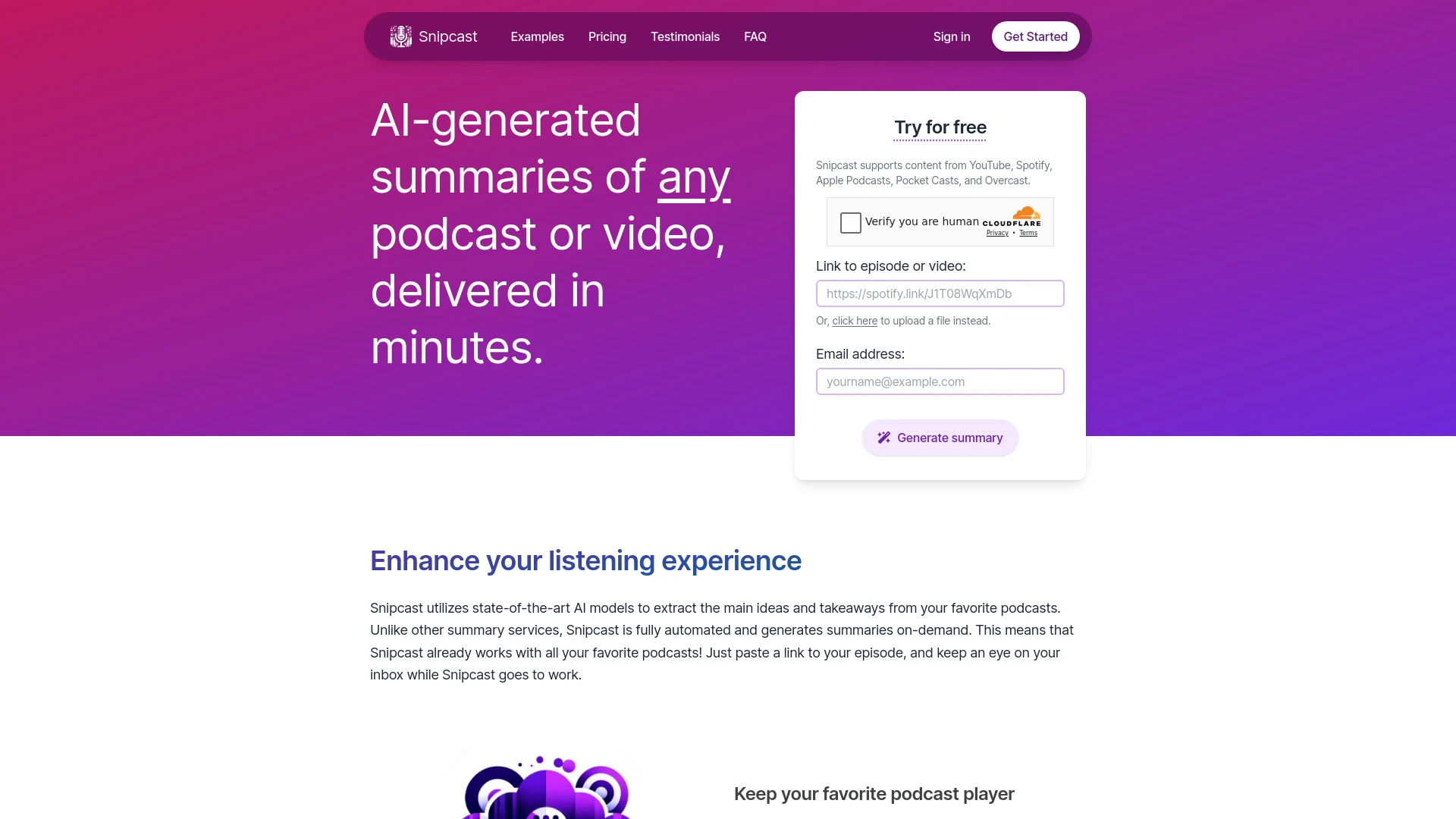Click the sparkle icon on Generate summary button
Image resolution: width=1456 pixels, height=819 pixels.
(x=884, y=437)
